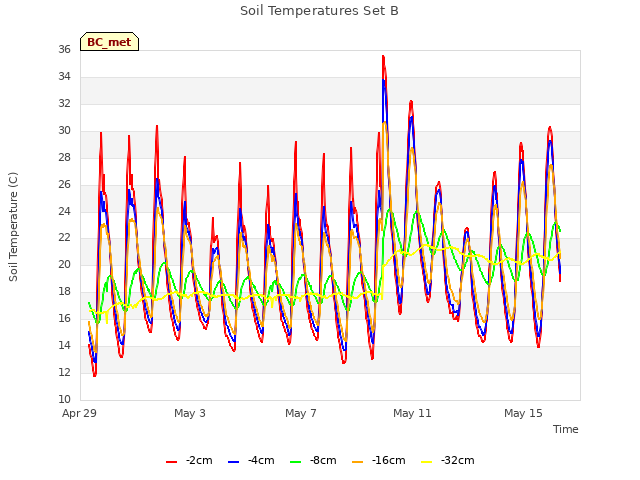
Task: Click the blue -4cm legend color marker
Action: tap(233, 462)
